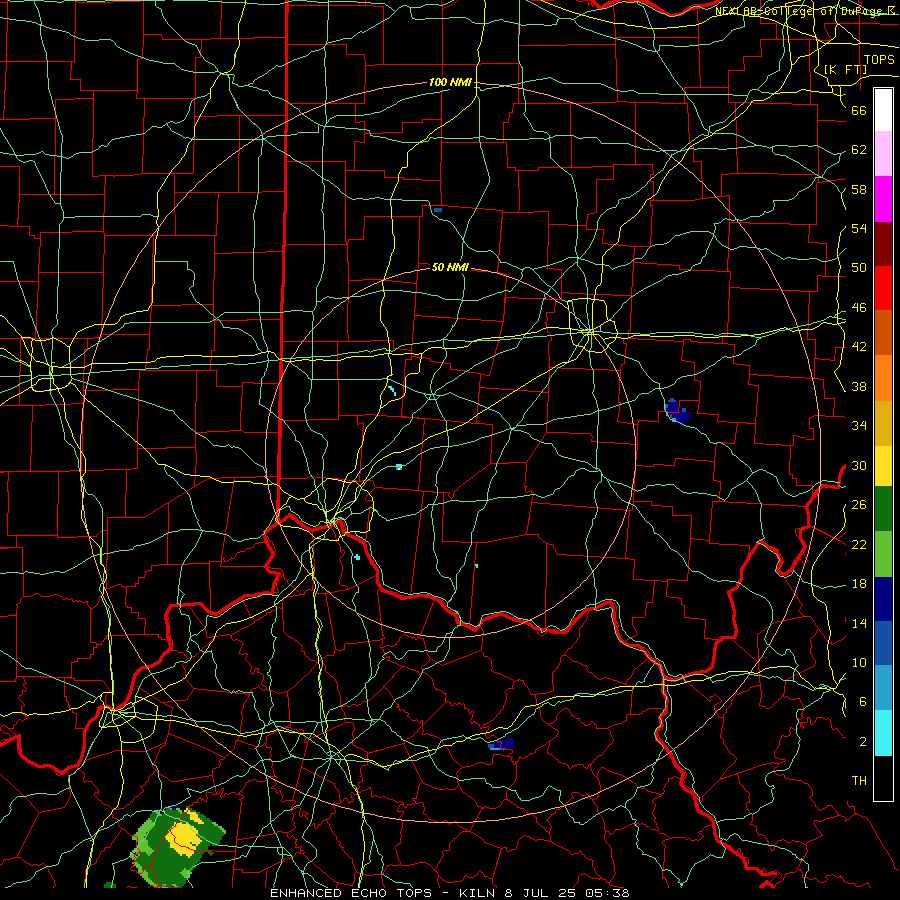The width and height of the screenshot is (900, 900).
Task: Click the gold legend swatch near 34
Action: click(883, 423)
